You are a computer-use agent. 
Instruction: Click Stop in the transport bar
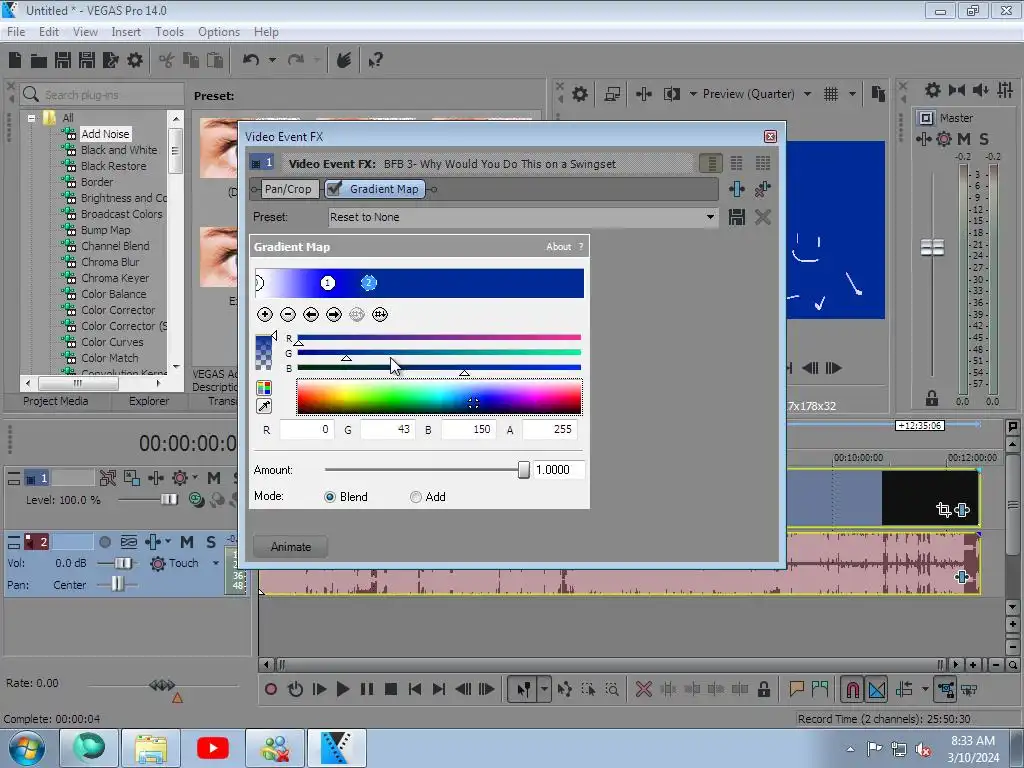click(391, 689)
